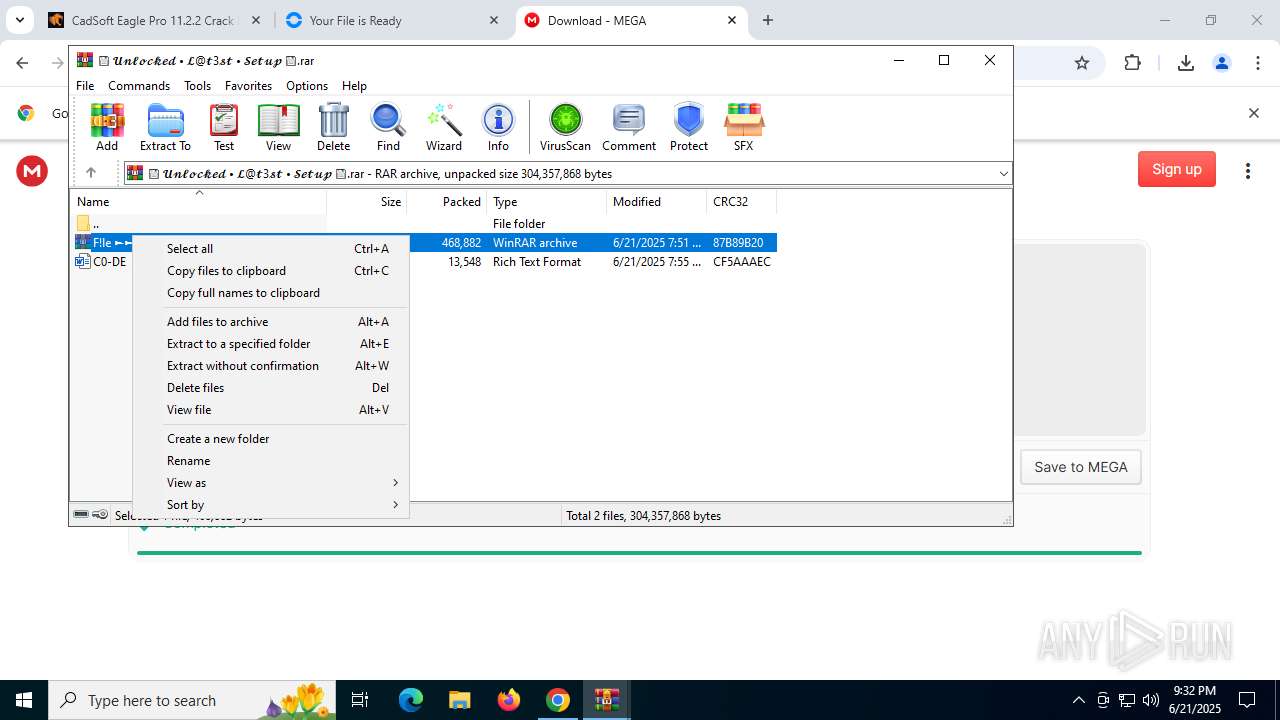Click the Info toolbar icon
This screenshot has width=1280, height=720.
pyautogui.click(x=498, y=127)
